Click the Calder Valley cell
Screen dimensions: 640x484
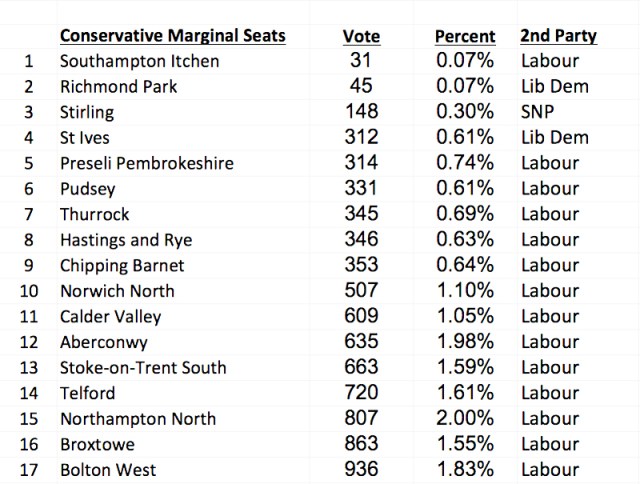click(x=110, y=316)
